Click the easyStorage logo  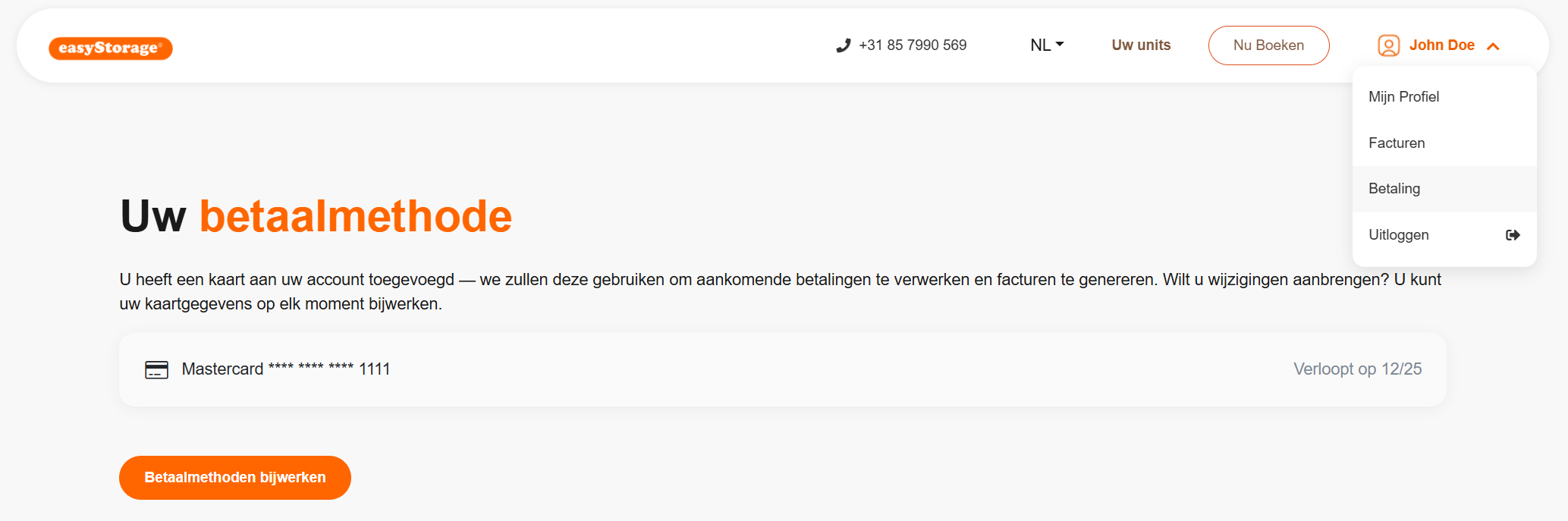pos(111,48)
